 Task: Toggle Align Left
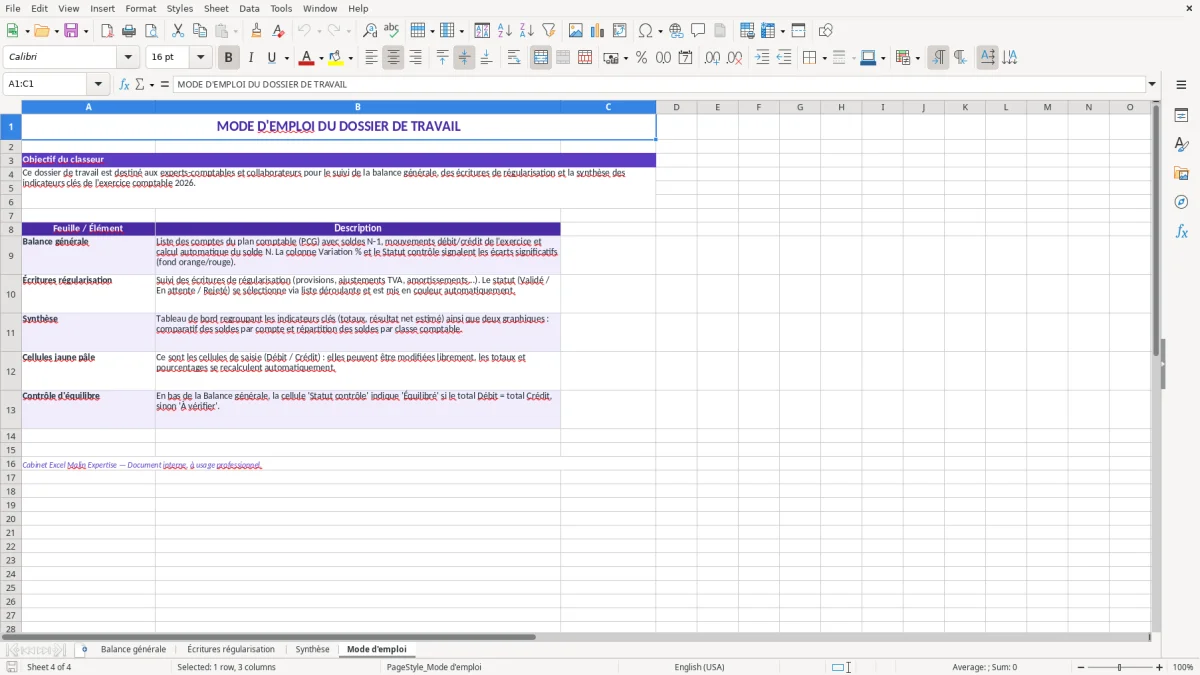click(371, 58)
